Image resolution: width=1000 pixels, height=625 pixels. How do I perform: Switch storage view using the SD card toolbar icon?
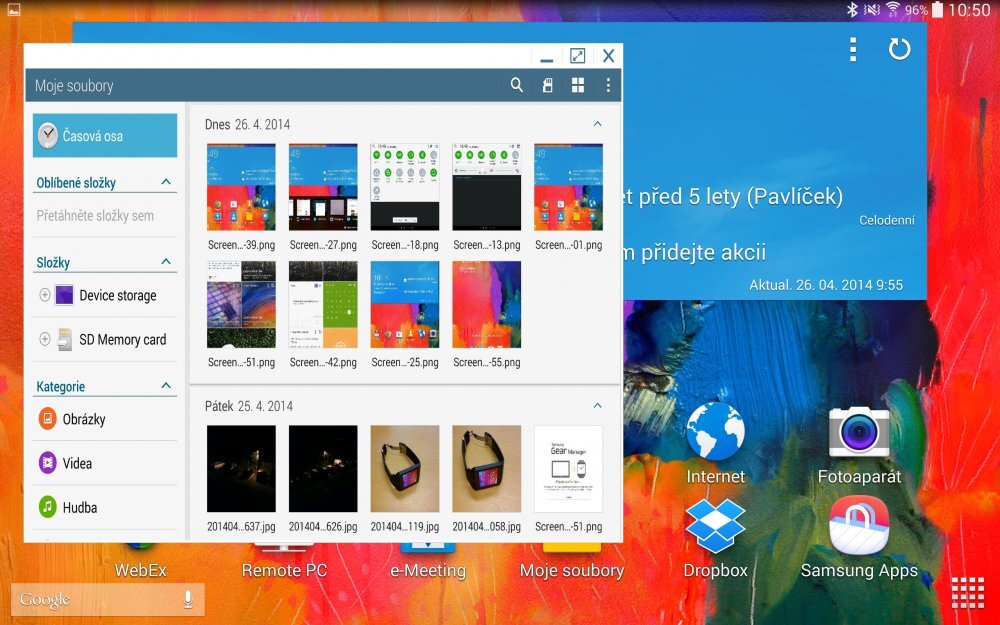(547, 85)
